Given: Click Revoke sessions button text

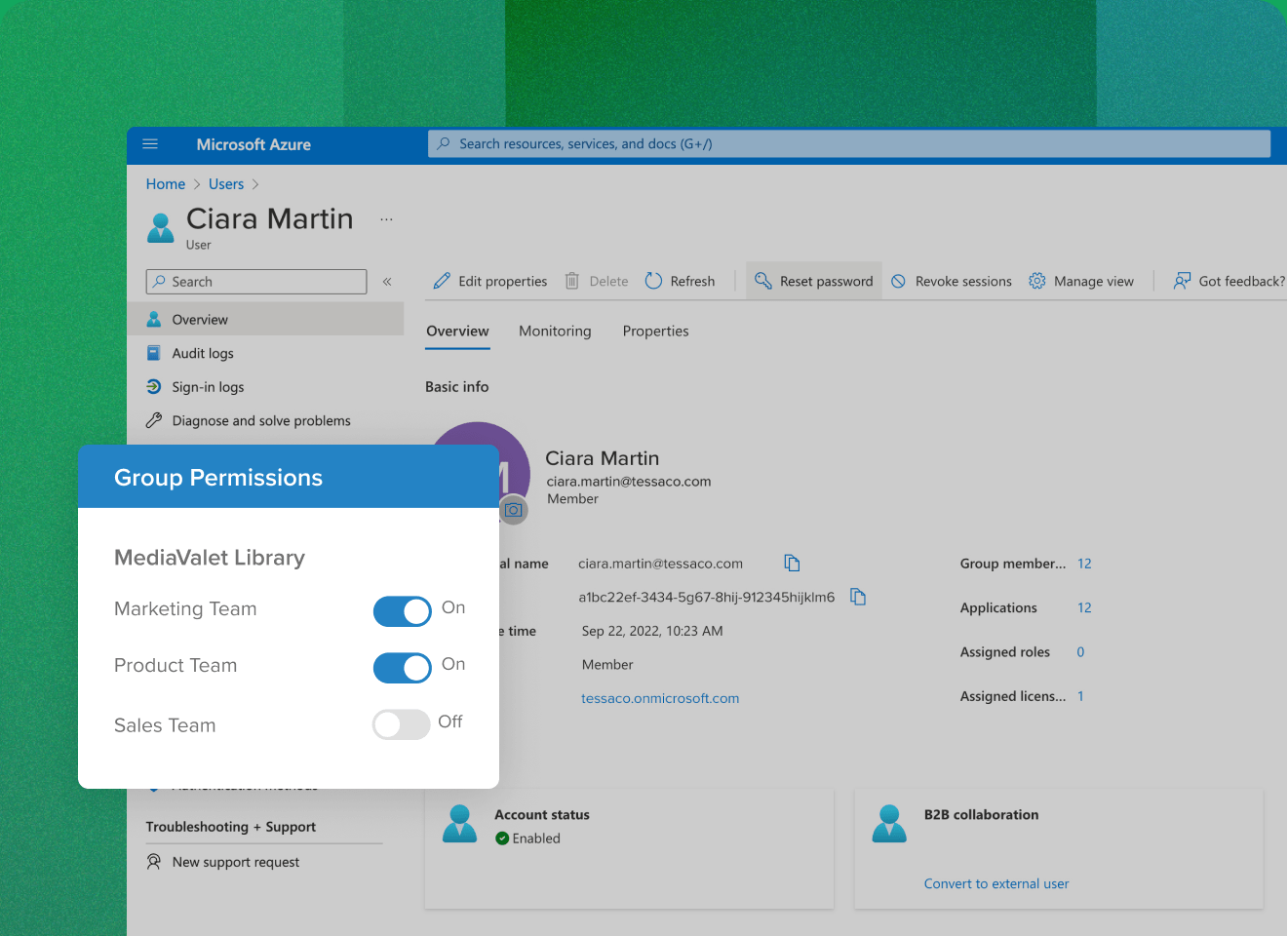Looking at the screenshot, I should pos(963,281).
